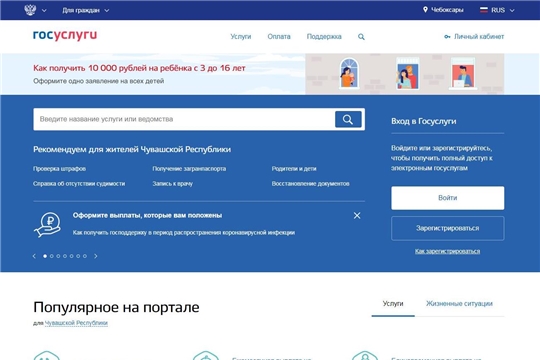Screen dimensions: 540x360
Task: Click 'Чувашской Республики' region link
Action: point(76,323)
